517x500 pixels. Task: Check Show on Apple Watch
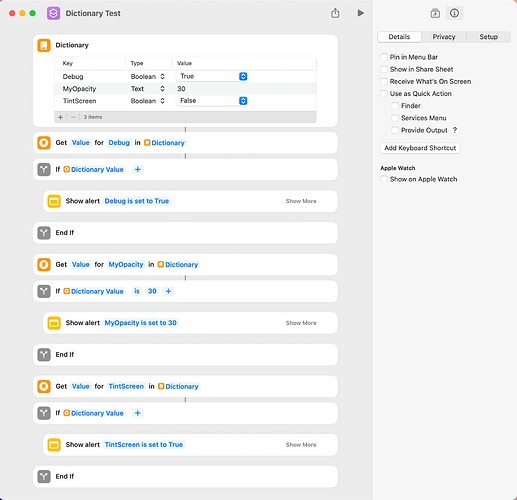384,179
